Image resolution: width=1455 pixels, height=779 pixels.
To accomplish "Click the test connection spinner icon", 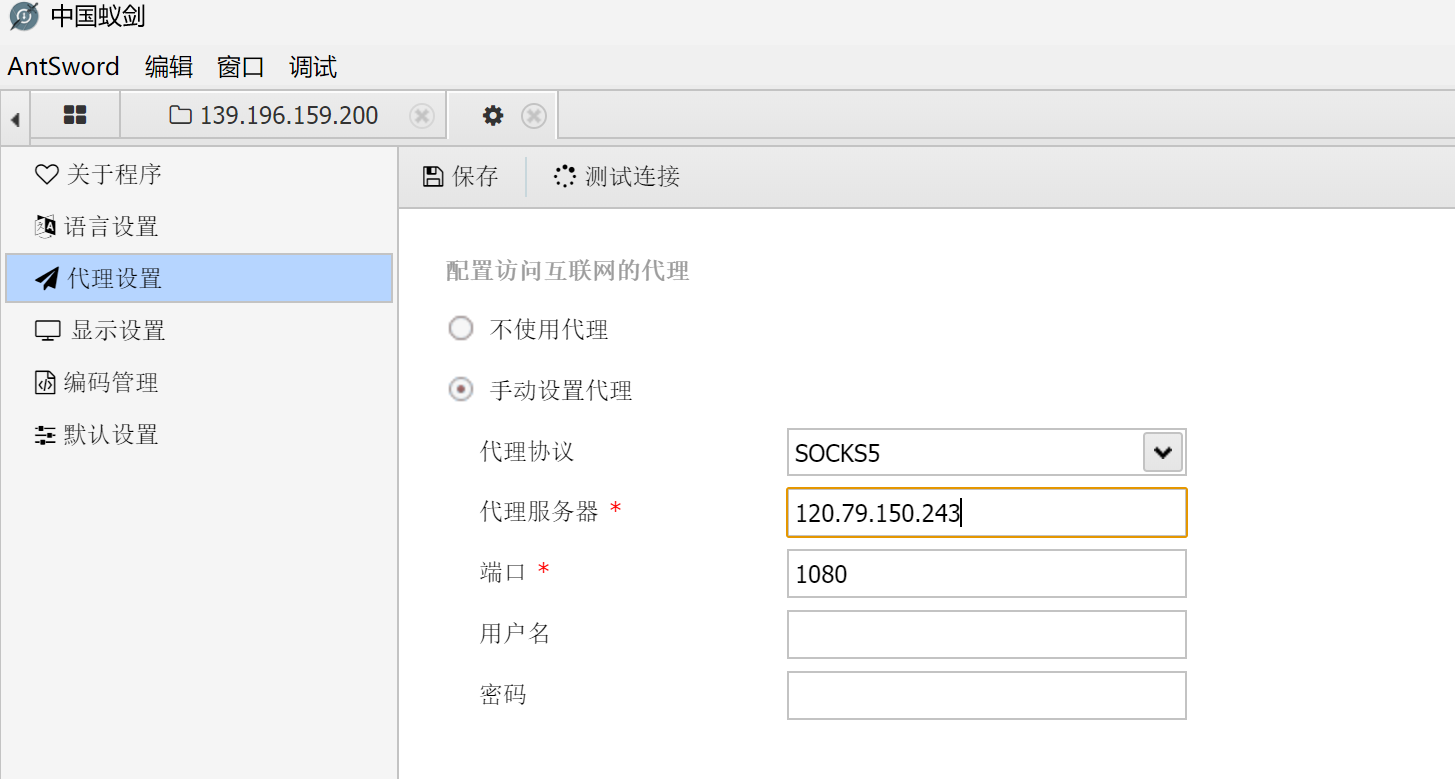I will [x=564, y=177].
